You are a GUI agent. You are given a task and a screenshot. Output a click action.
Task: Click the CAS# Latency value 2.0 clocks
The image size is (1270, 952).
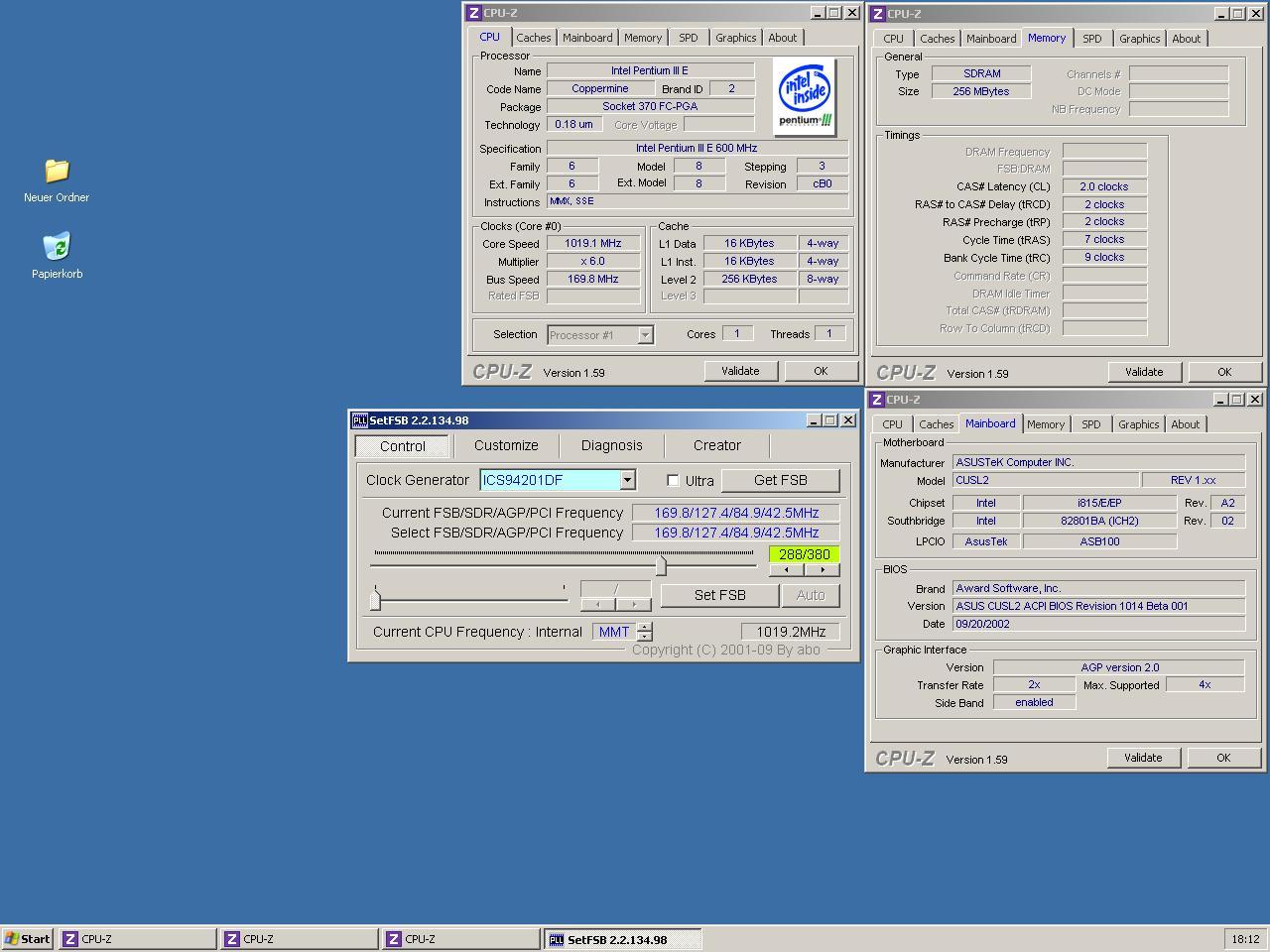tap(1104, 186)
